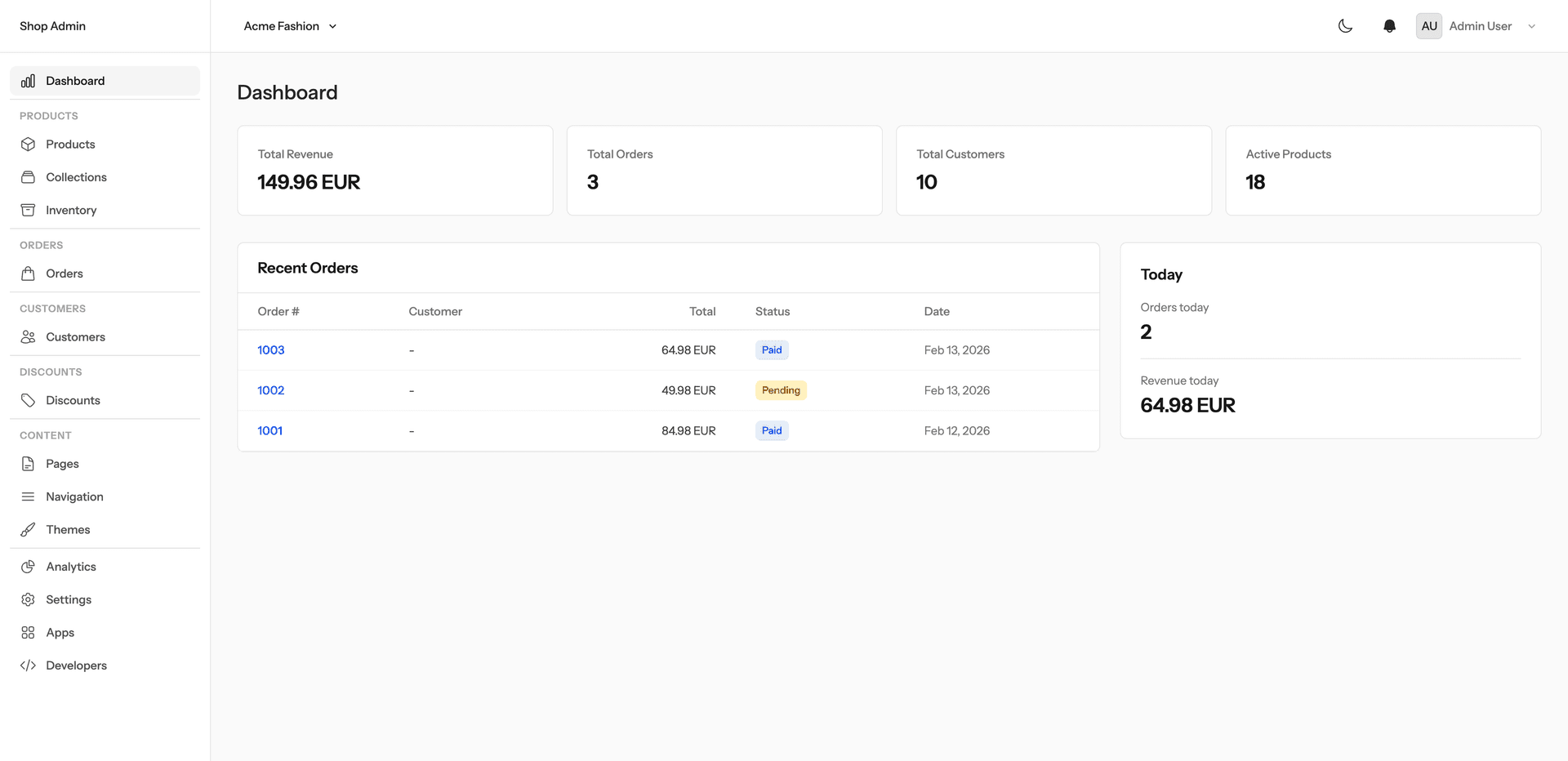This screenshot has width=1568, height=761.
Task: Click the Total Revenue summary card
Action: pyautogui.click(x=394, y=170)
